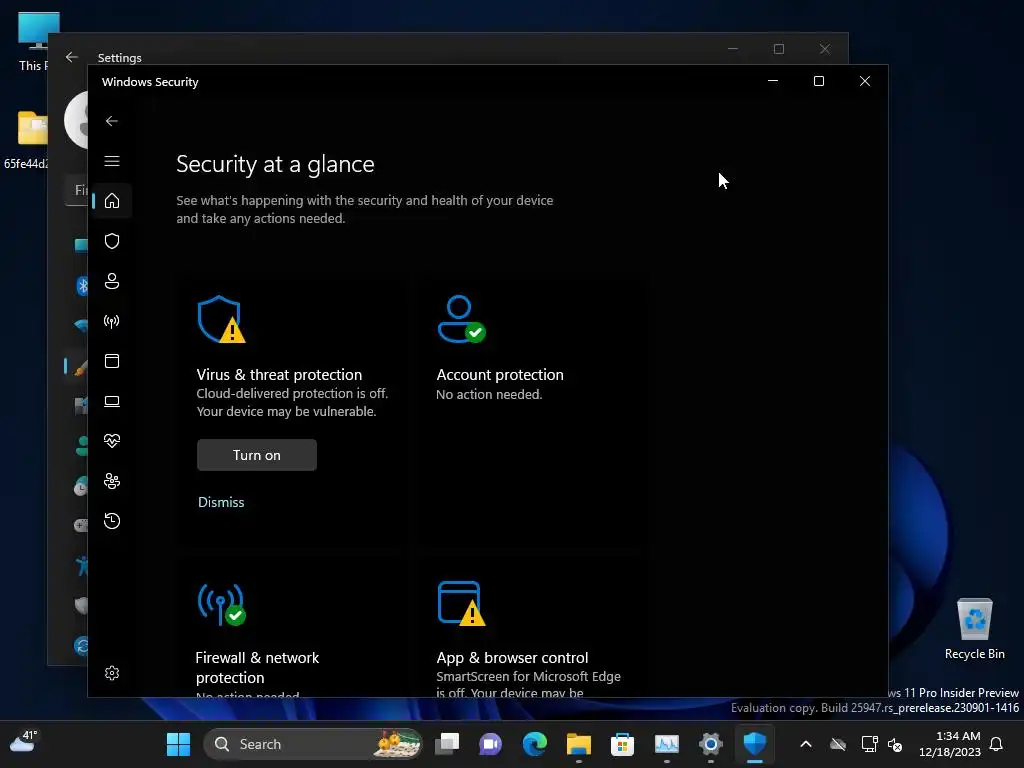
Task: Click Windows Security shield in taskbar
Action: point(755,744)
